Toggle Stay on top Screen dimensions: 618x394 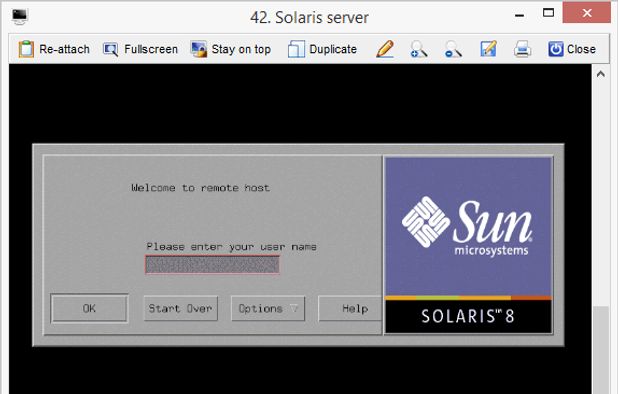click(231, 49)
